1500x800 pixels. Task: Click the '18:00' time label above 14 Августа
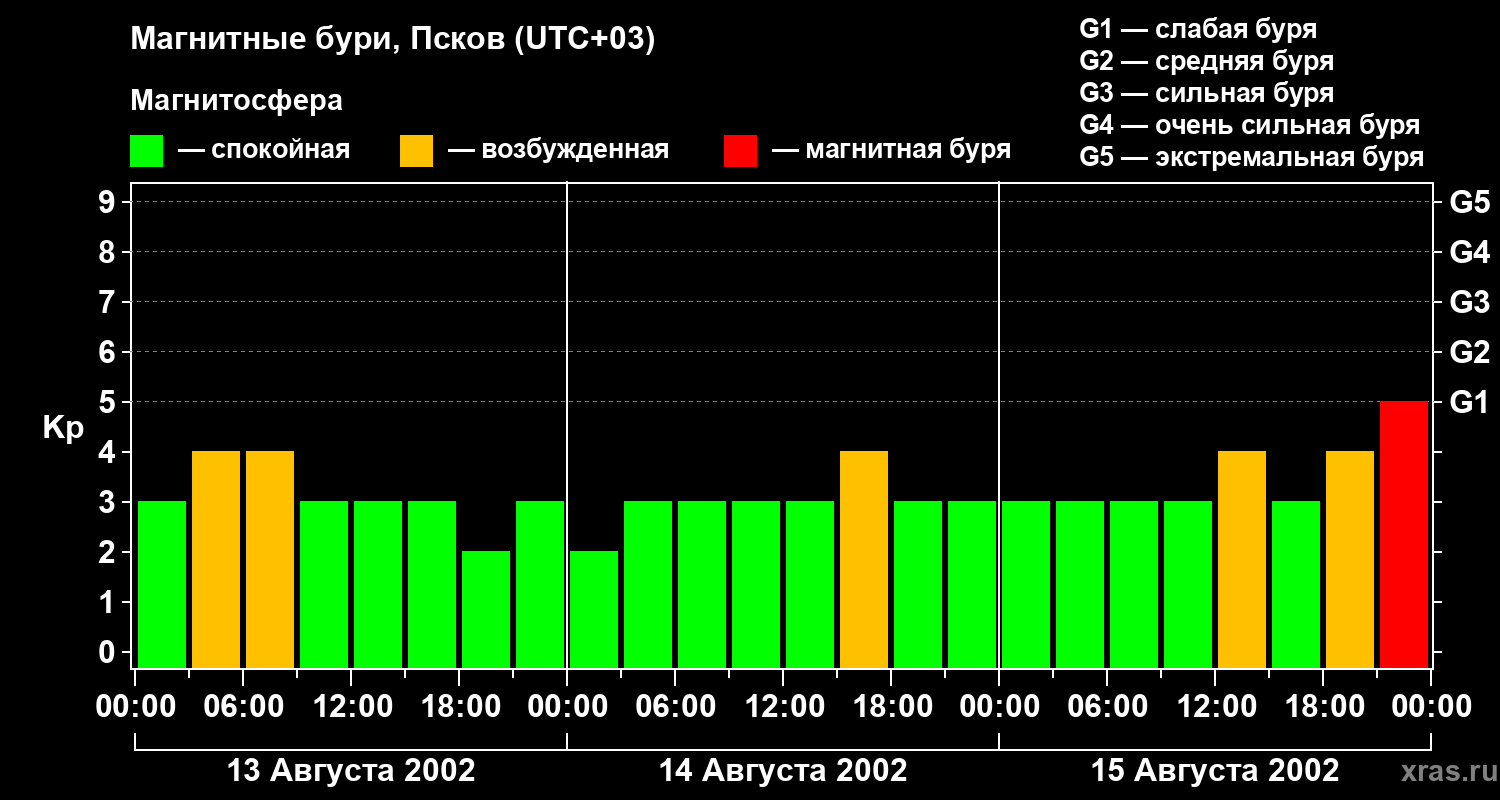coord(891,707)
